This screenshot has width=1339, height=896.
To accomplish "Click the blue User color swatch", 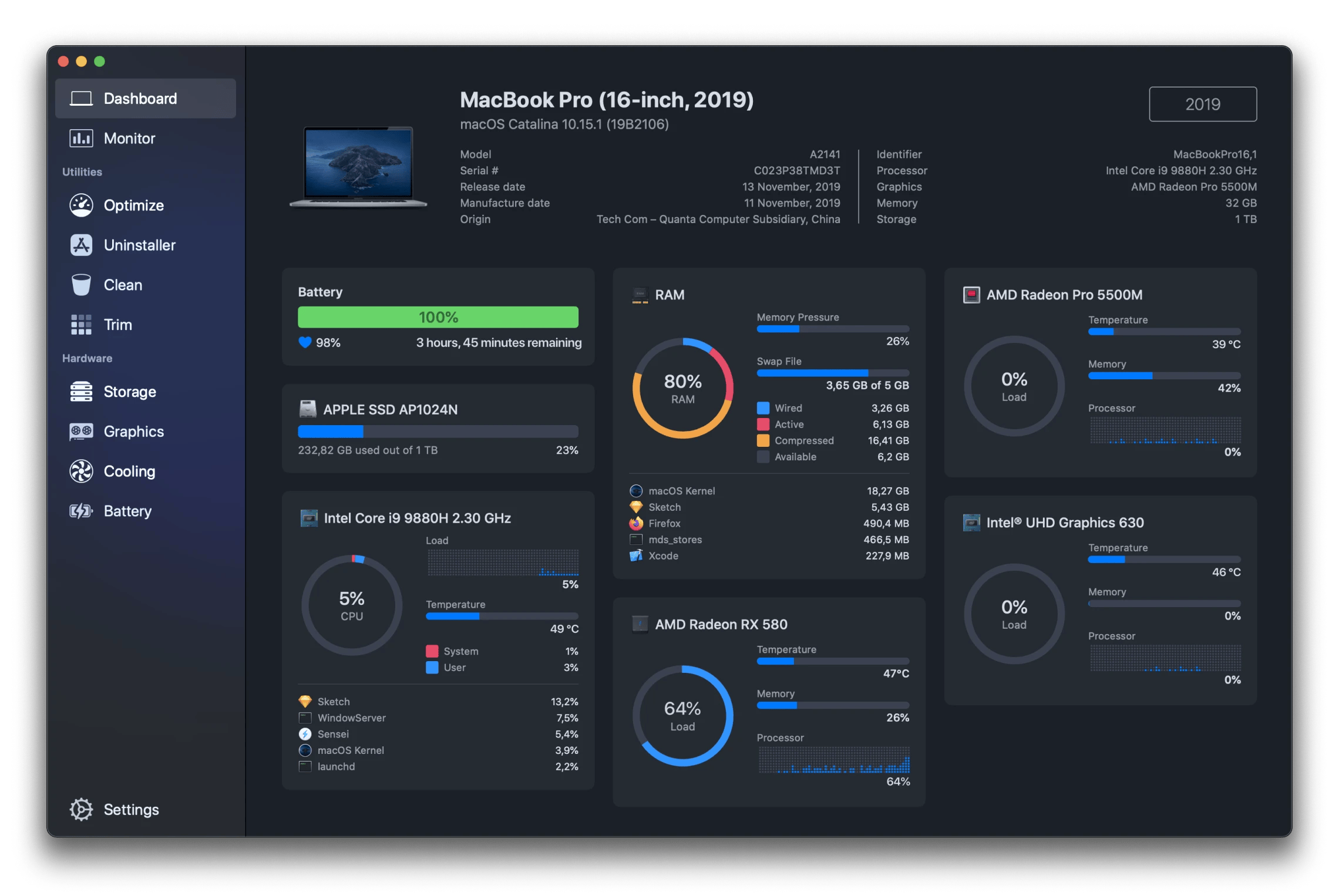I will coord(432,668).
